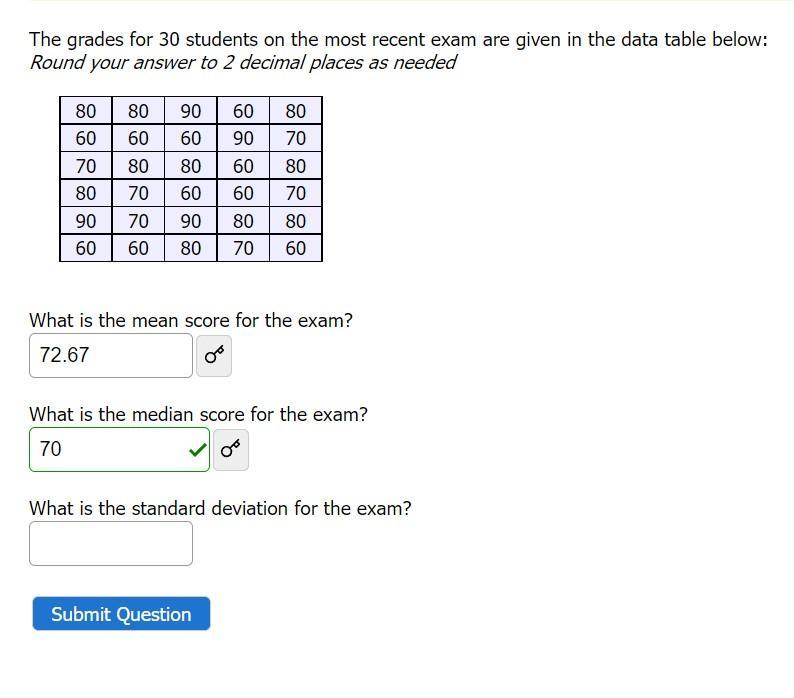Click the key icon beside the median answer
Image resolution: width=794 pixels, height=698 pixels.
point(230,450)
